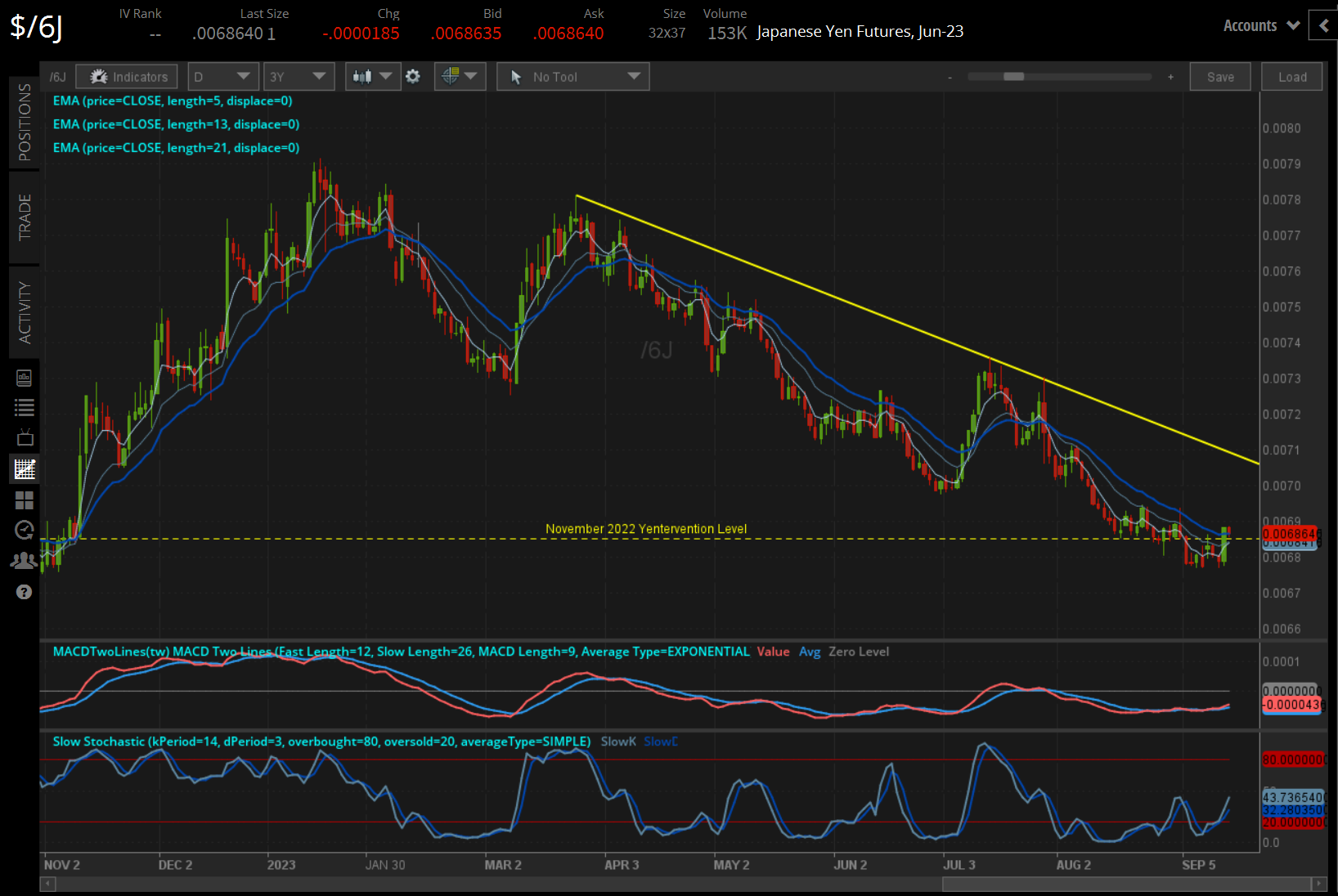Toggle the Avg plot in MACD study

810,652
